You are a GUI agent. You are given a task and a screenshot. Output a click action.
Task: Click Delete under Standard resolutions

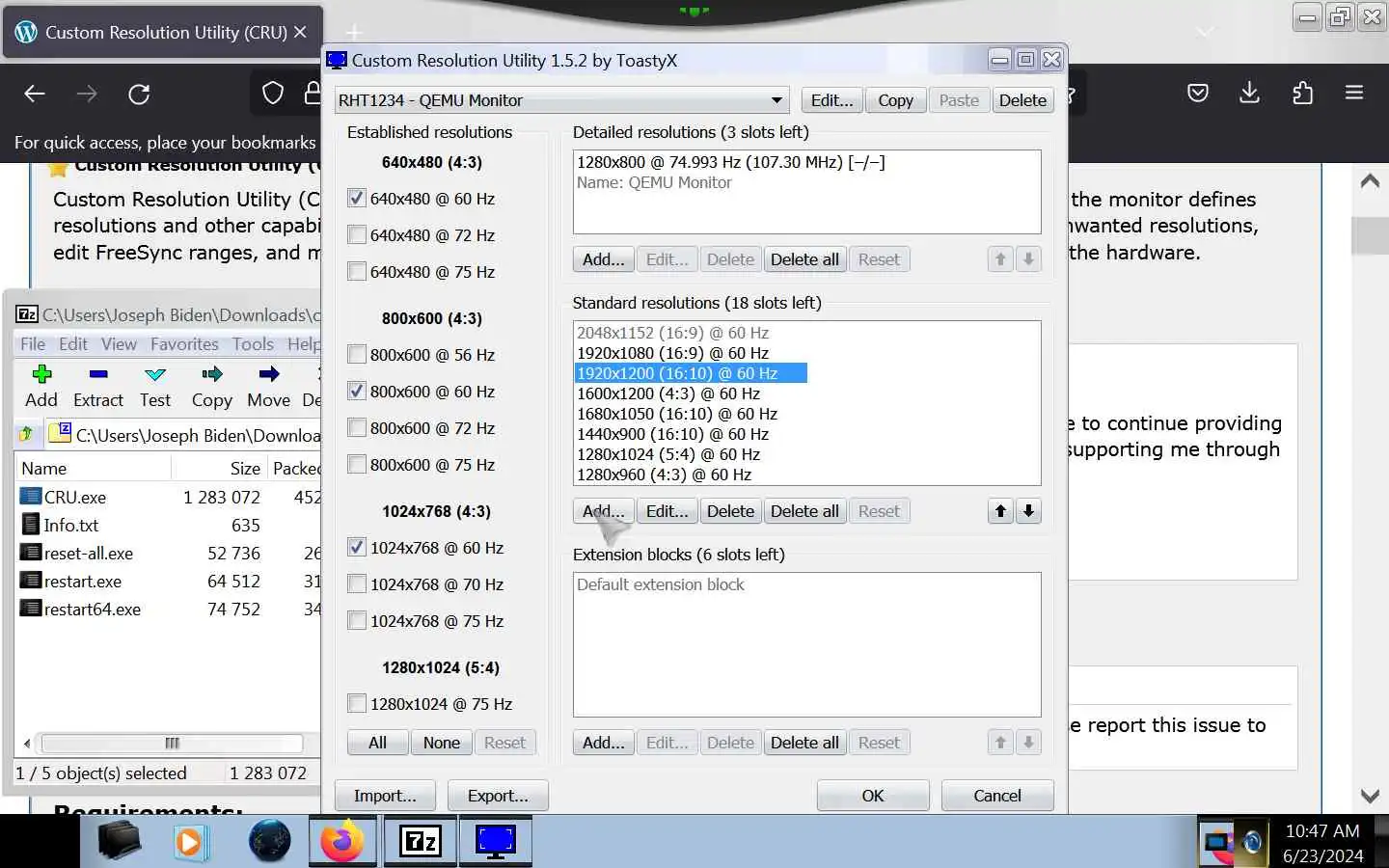point(730,511)
